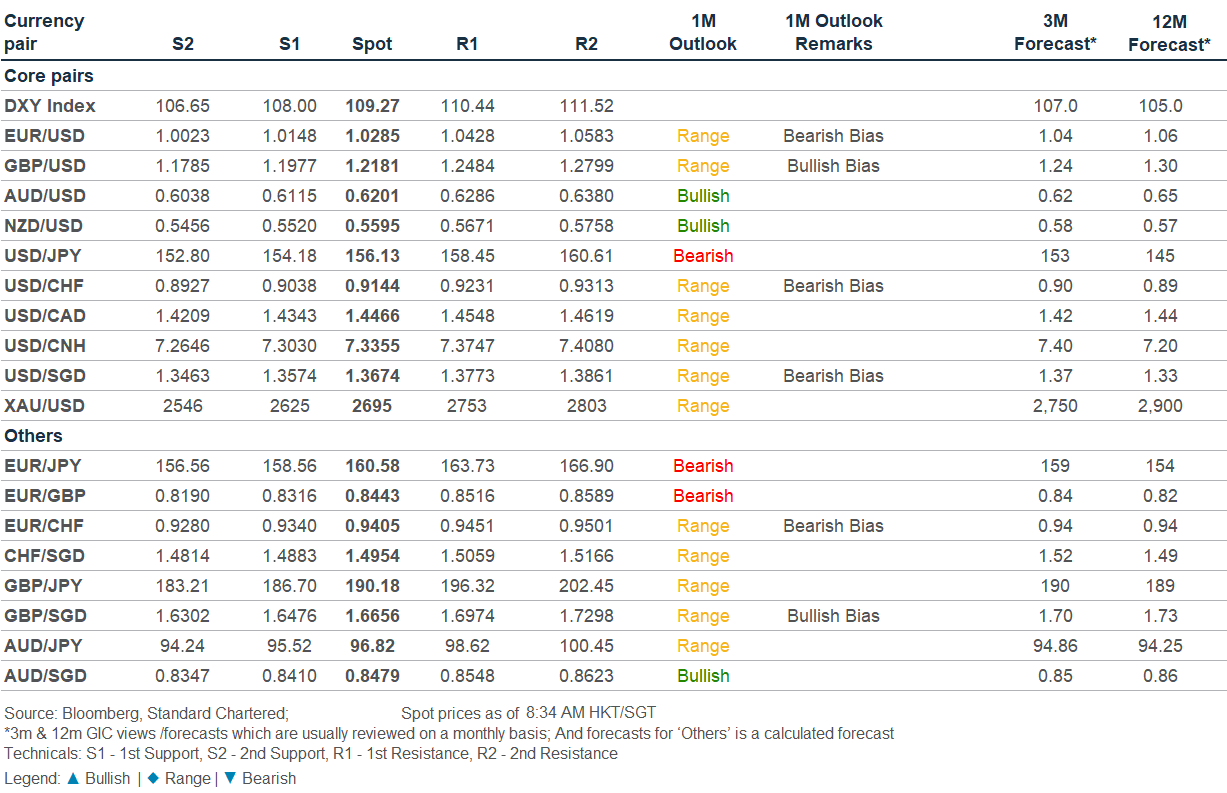Select USD/JPY Bearish outlook cell

tap(703, 256)
